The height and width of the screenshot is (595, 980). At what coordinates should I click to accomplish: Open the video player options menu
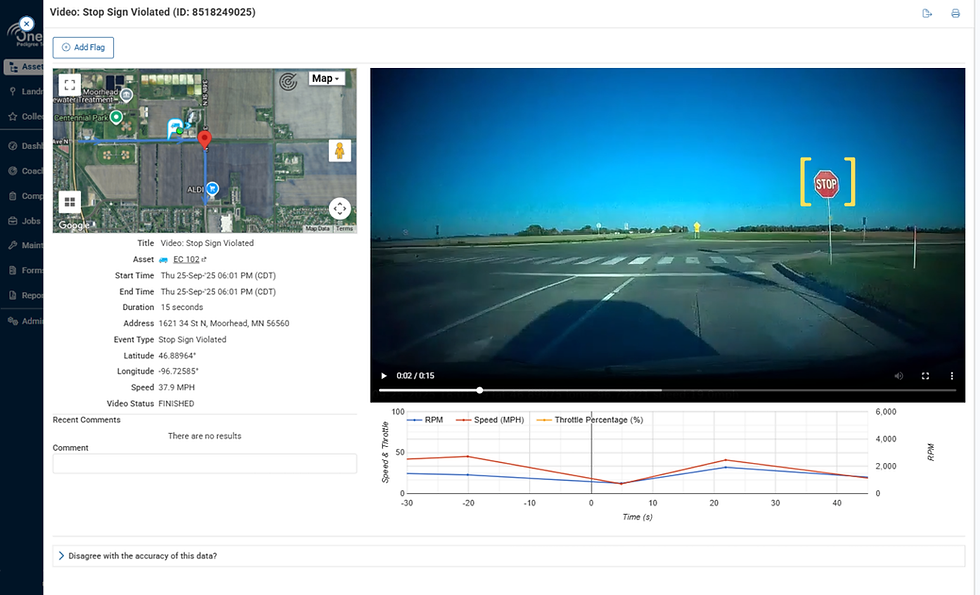951,375
